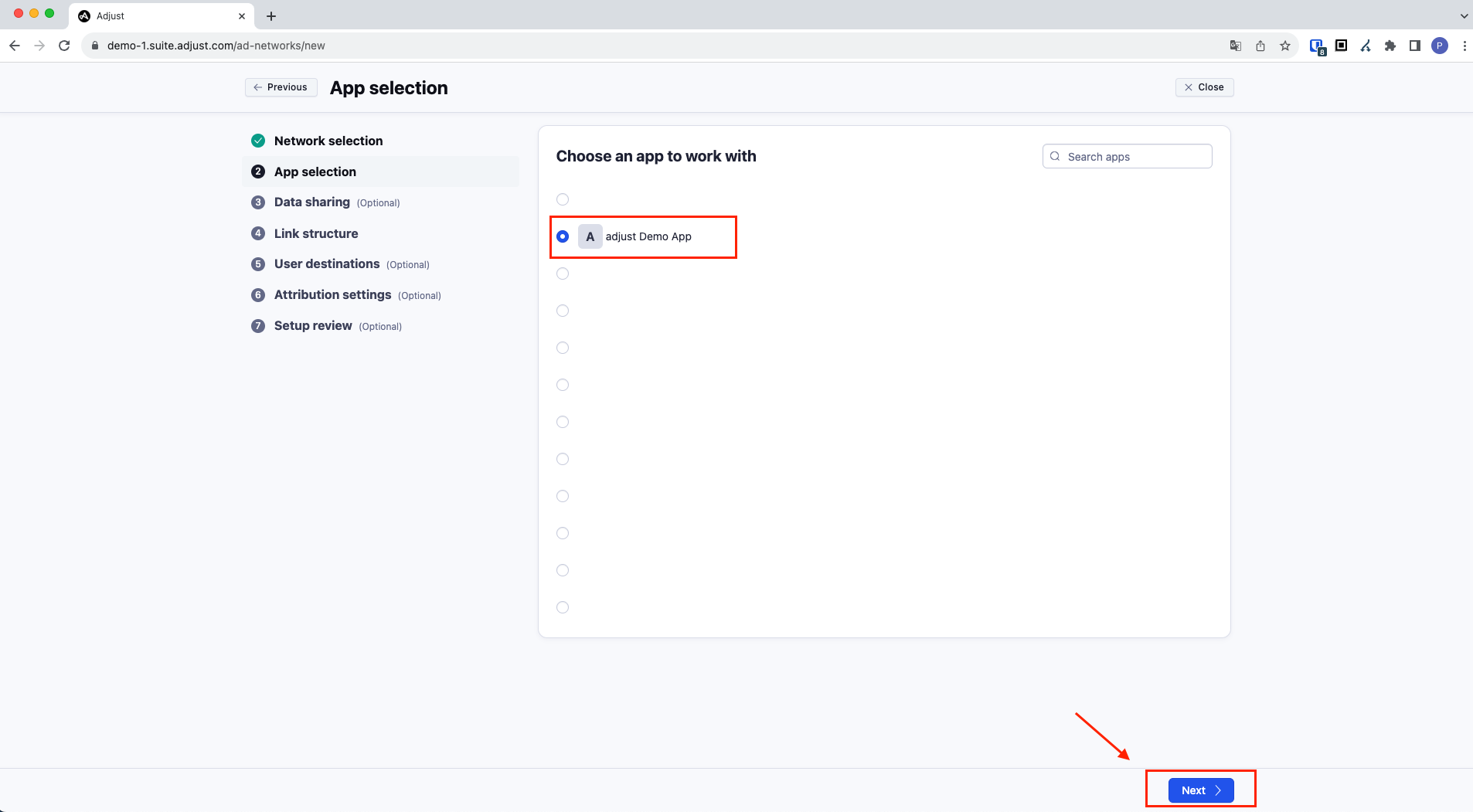
Task: Open the Data sharing step
Action: 311,202
